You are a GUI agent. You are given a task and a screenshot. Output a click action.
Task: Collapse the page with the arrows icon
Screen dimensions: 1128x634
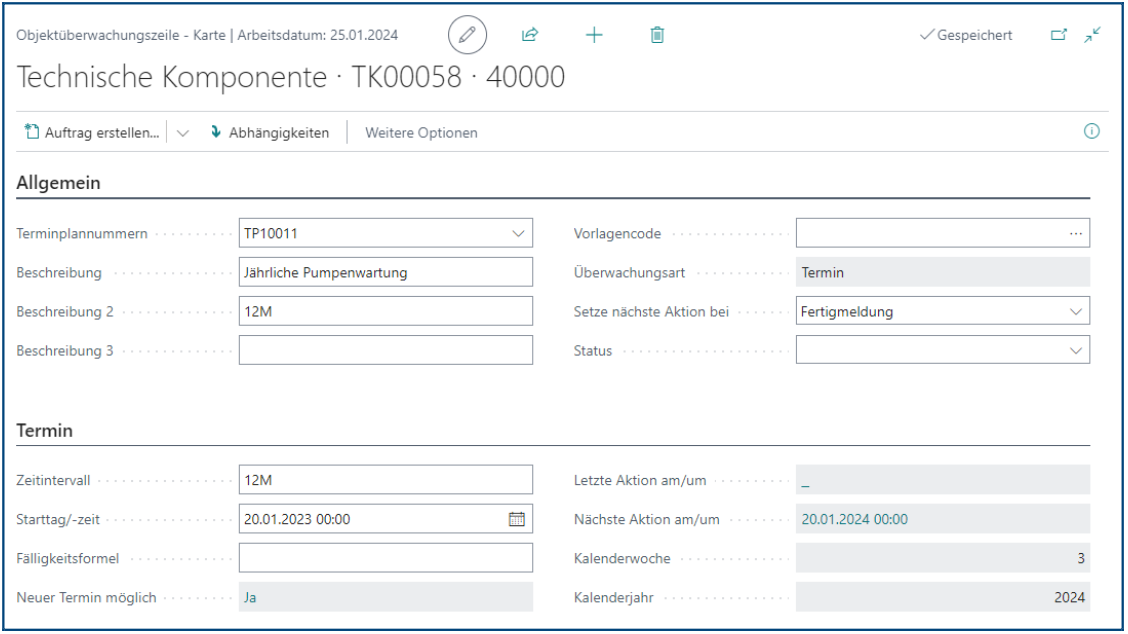(1092, 35)
